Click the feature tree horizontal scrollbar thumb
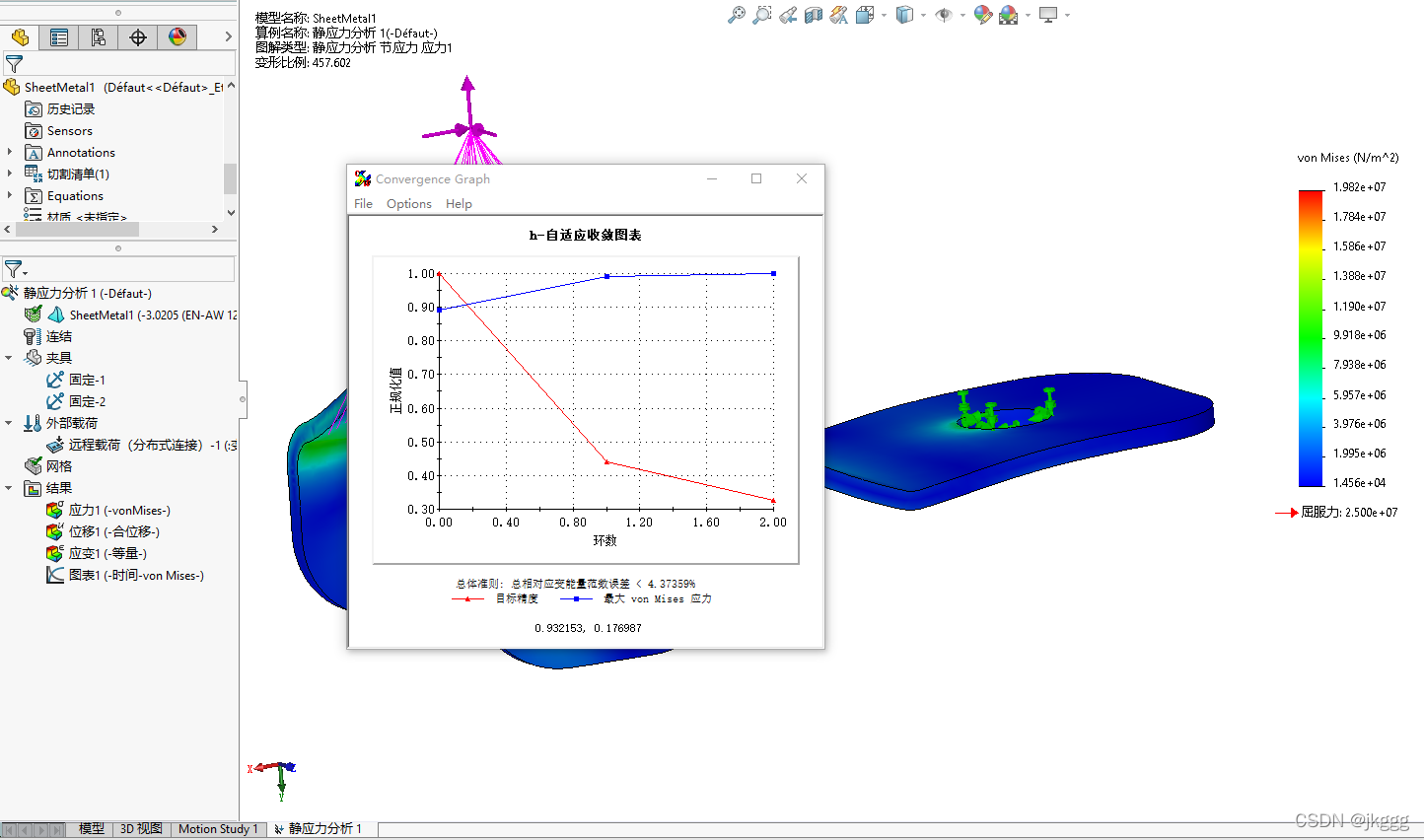 coord(77,229)
